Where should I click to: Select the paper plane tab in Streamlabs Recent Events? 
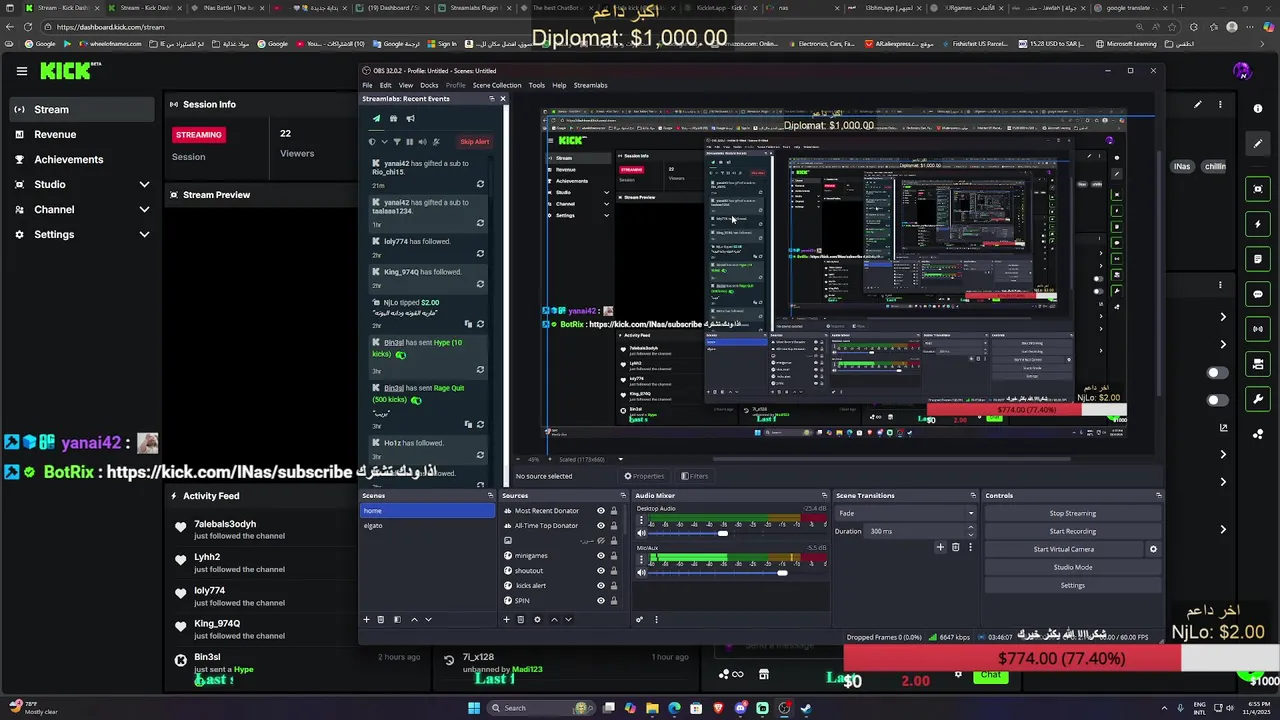pos(376,119)
